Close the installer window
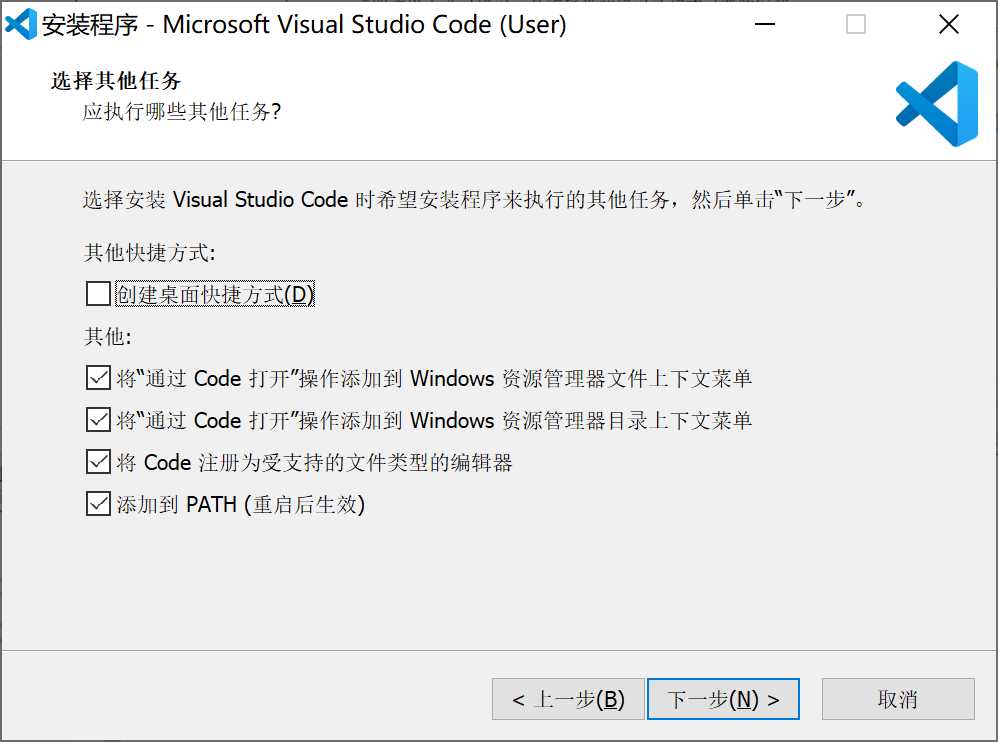The width and height of the screenshot is (998, 742). pyautogui.click(x=948, y=25)
